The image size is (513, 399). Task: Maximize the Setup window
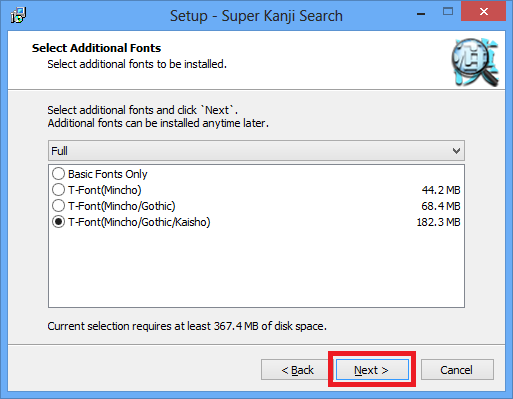pyautogui.click(x=448, y=12)
